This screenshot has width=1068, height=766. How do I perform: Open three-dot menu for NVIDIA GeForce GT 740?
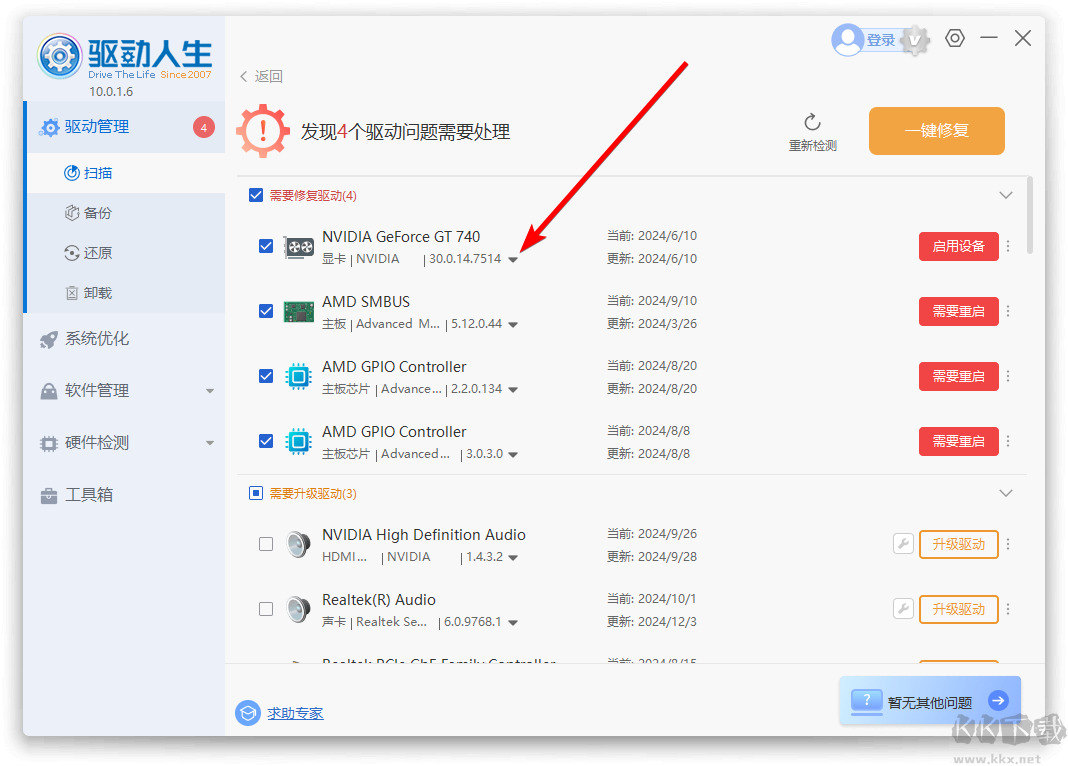coord(1008,246)
